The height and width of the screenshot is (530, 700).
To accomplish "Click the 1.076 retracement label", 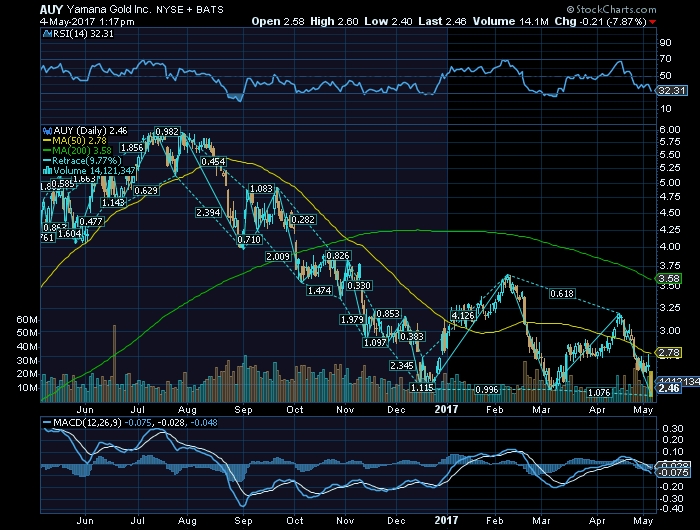I will [599, 392].
